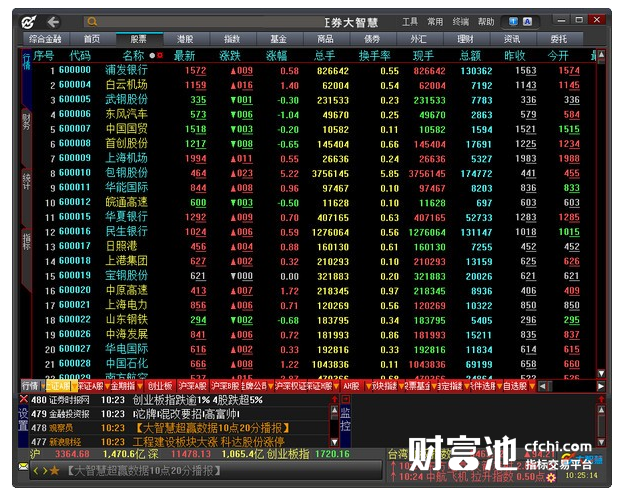The image size is (625, 500).
Task: Click the blue 'i' info icon
Action: pos(514,22)
